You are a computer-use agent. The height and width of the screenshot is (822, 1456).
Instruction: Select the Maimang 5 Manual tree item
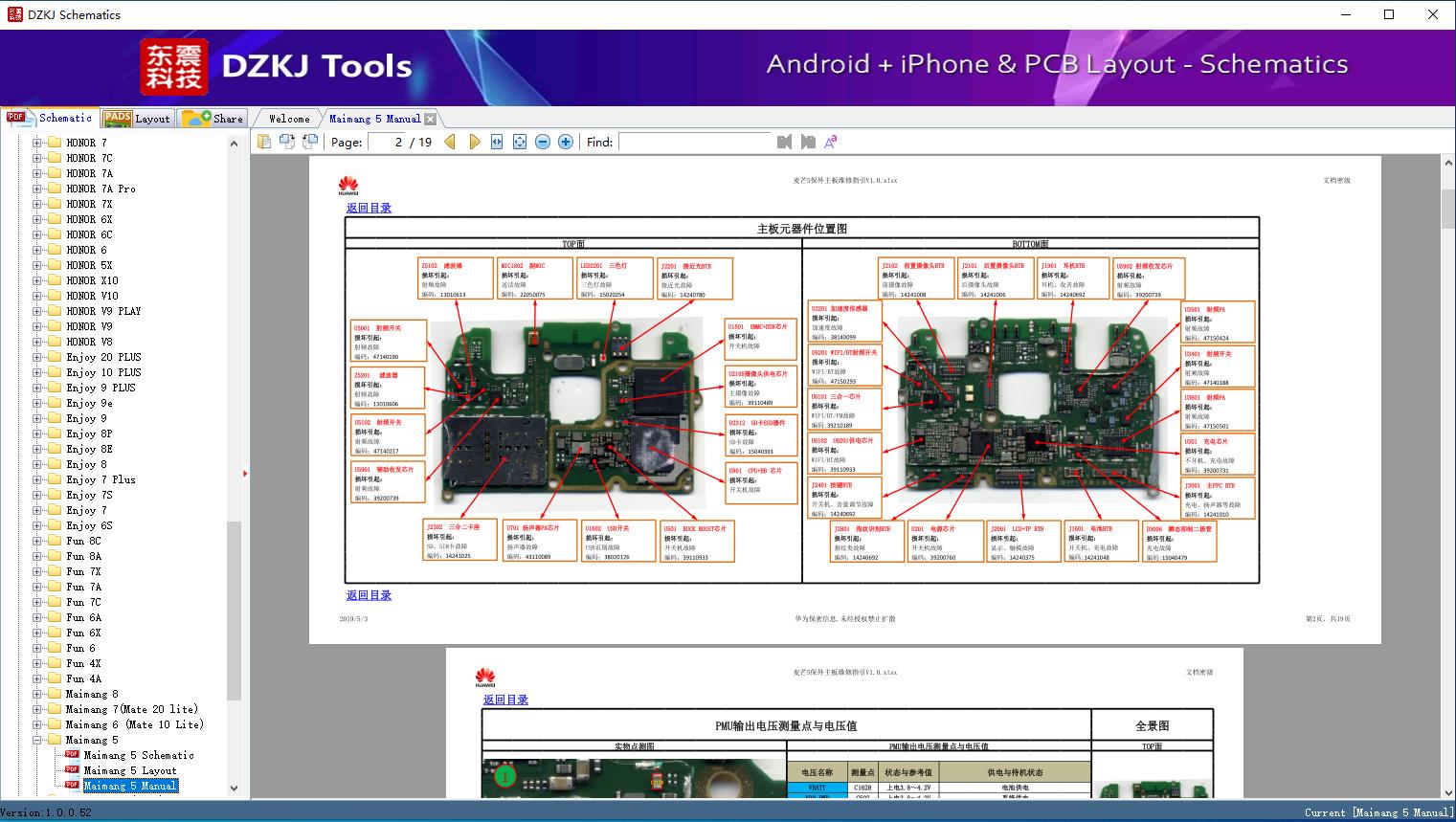[130, 786]
